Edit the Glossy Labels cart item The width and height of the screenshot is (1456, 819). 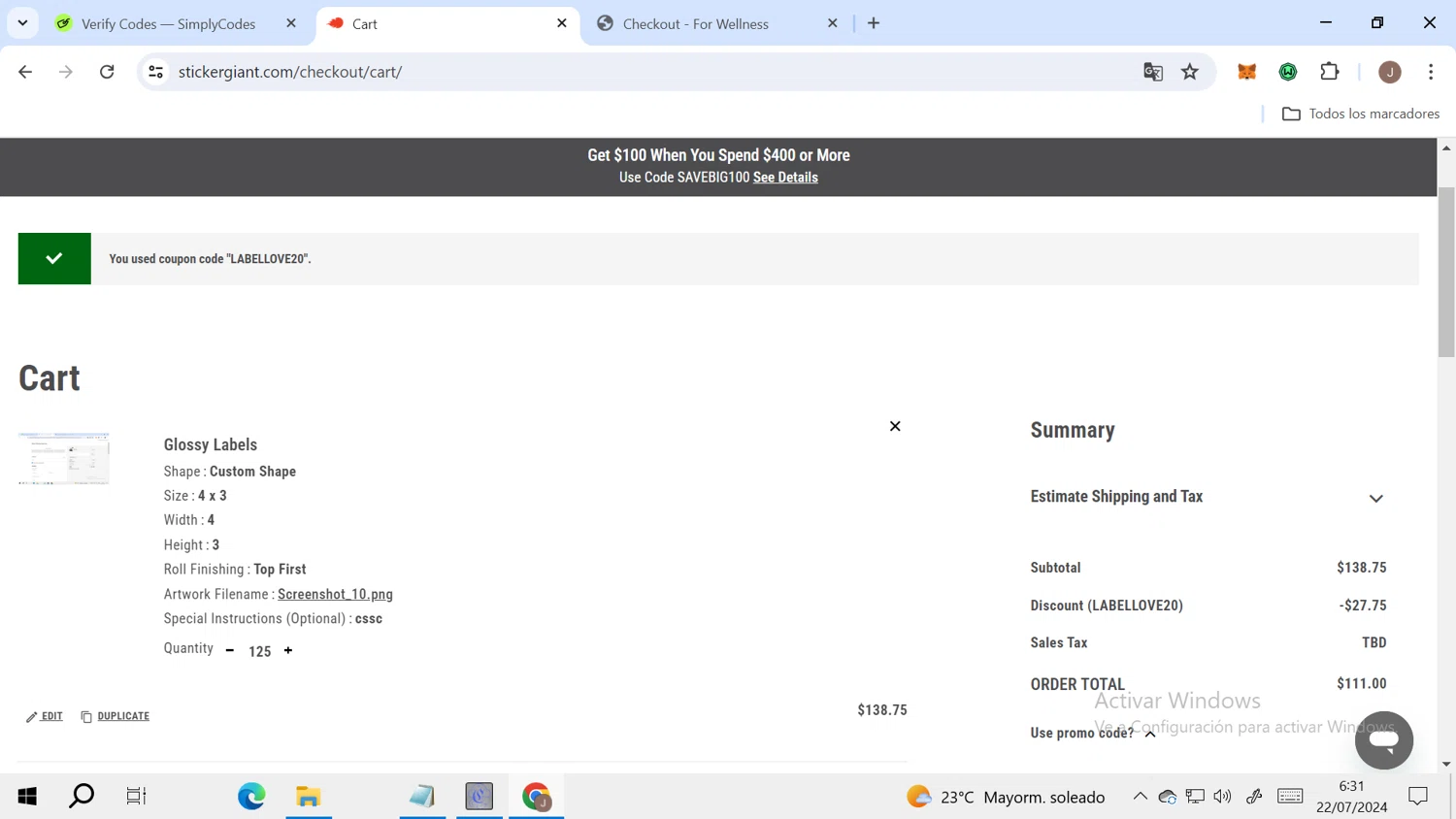click(45, 716)
